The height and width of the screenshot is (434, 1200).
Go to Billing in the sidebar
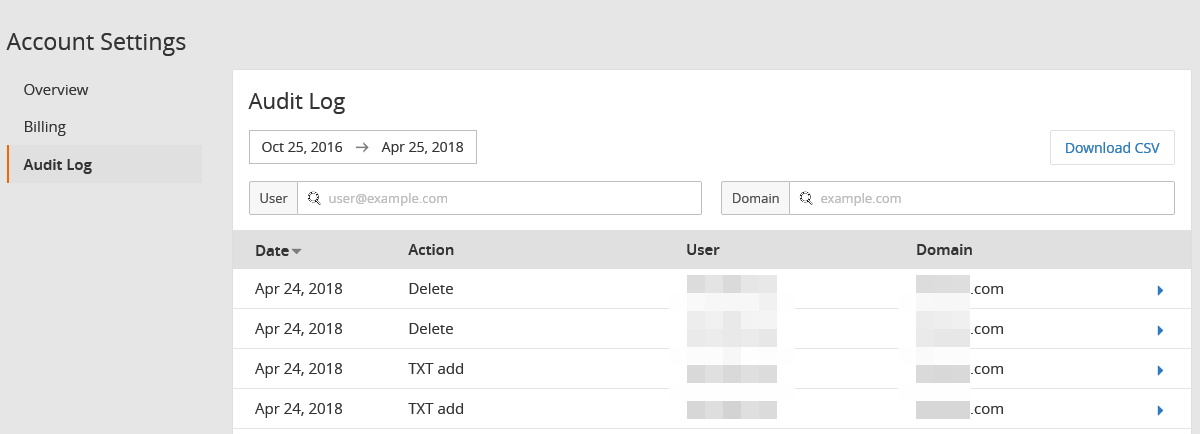coord(45,127)
